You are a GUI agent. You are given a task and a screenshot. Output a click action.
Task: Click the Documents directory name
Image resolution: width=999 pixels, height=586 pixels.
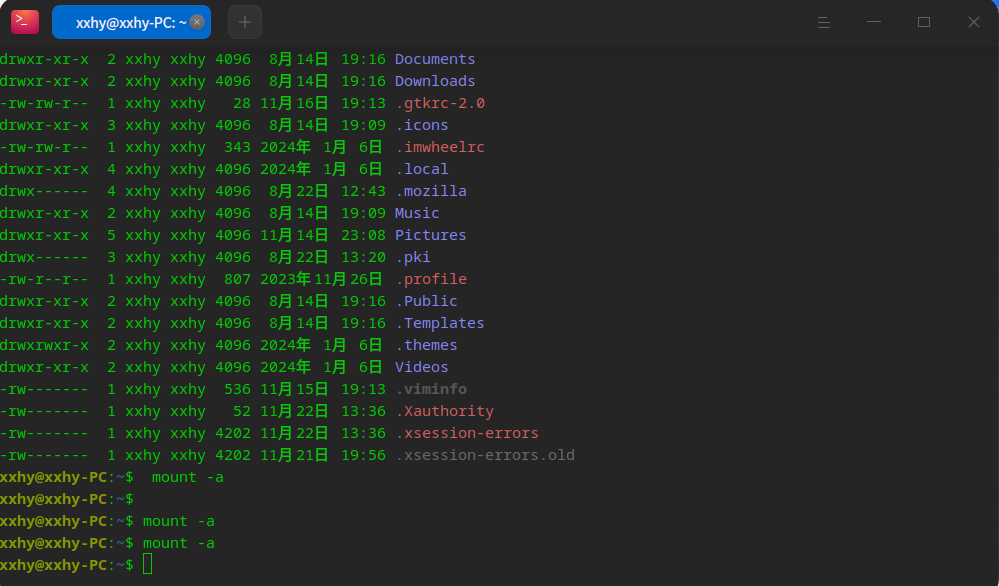(435, 59)
